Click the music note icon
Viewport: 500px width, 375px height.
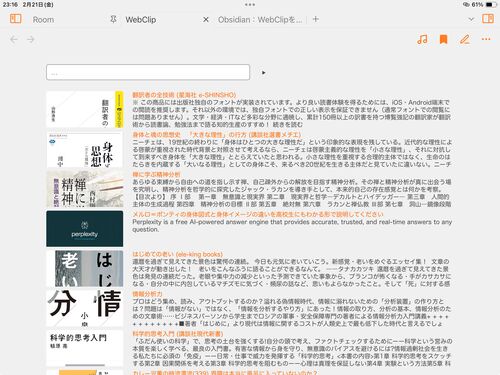(x=422, y=39)
